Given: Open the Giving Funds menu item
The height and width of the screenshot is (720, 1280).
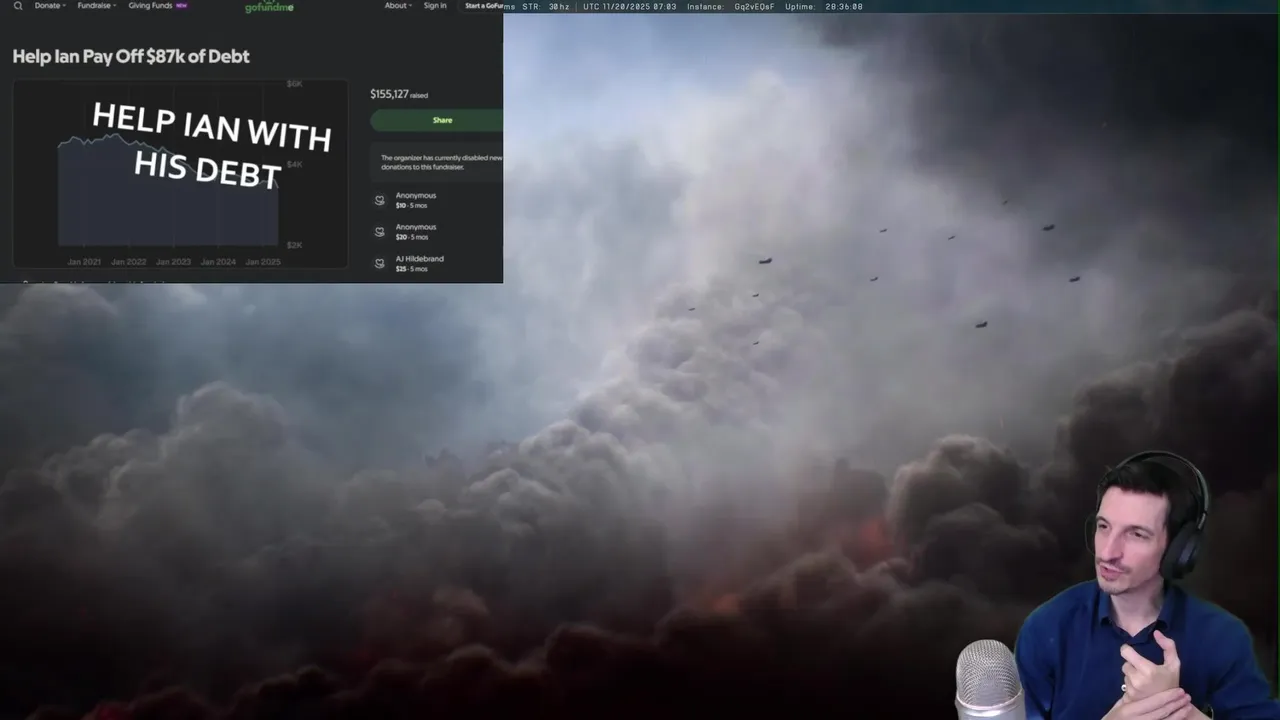Looking at the screenshot, I should 157,6.
